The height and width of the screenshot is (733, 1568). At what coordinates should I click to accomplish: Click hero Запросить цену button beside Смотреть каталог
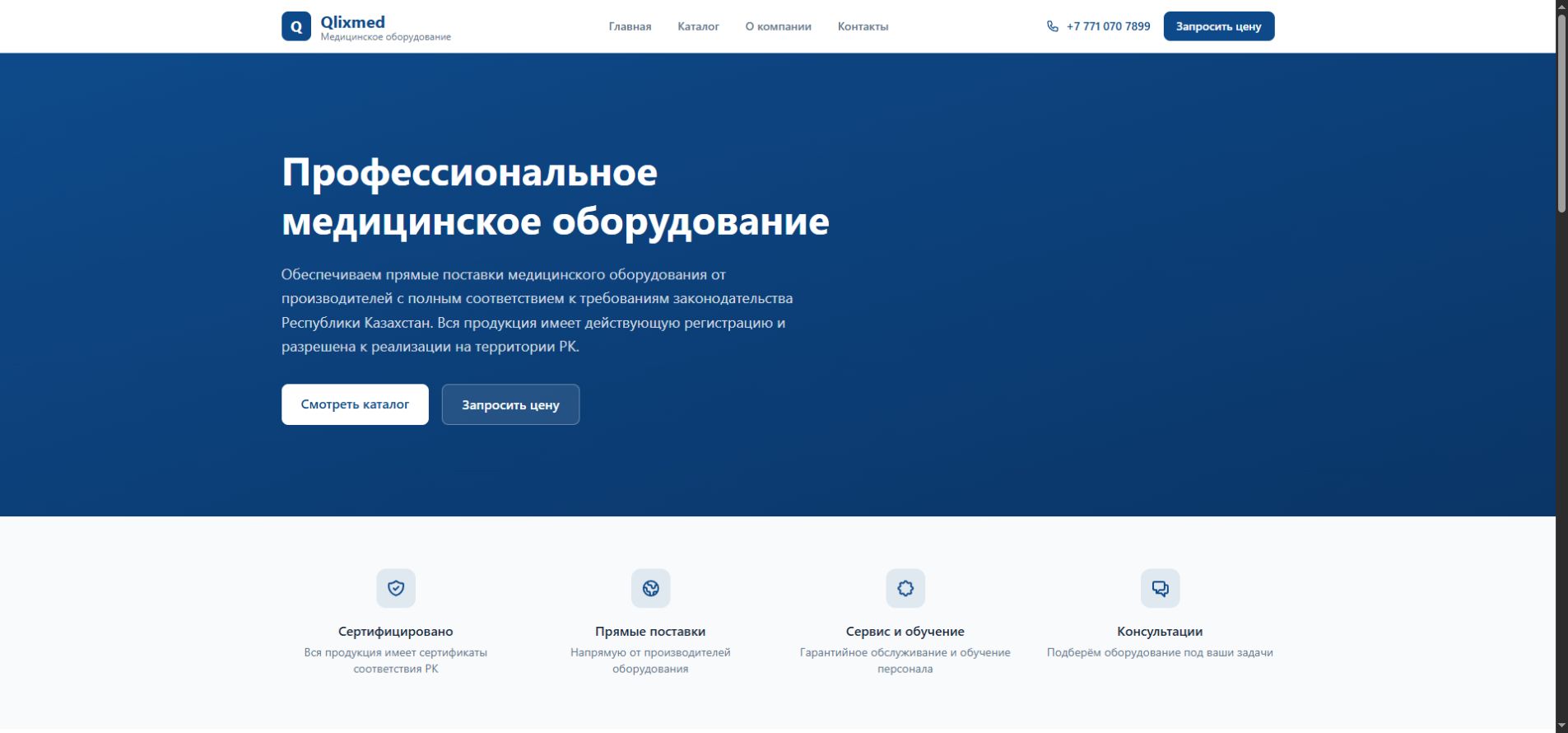[x=510, y=404]
